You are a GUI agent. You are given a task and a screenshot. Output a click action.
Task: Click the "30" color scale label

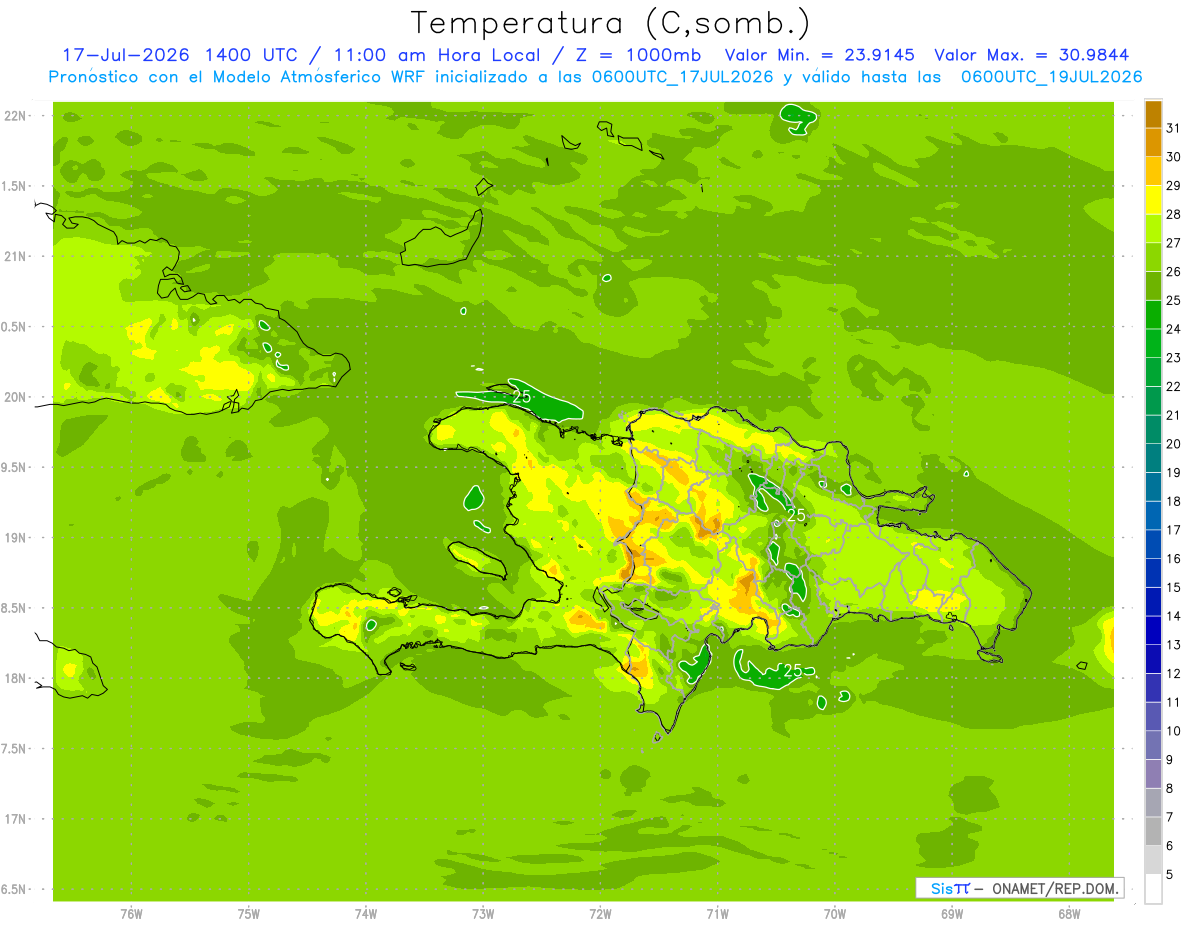pos(1174,157)
